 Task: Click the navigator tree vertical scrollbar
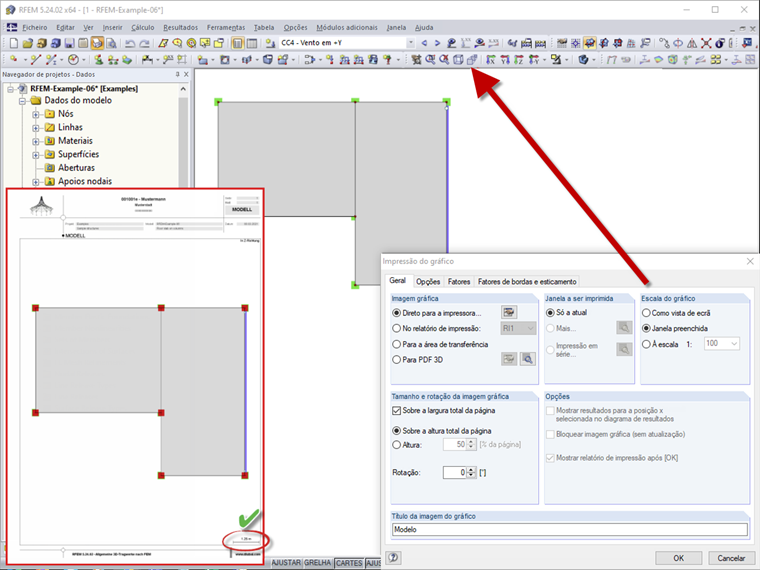(183, 136)
